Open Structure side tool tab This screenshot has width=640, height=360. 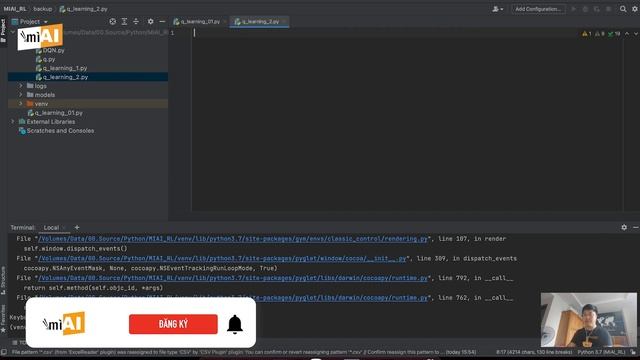click(3, 281)
